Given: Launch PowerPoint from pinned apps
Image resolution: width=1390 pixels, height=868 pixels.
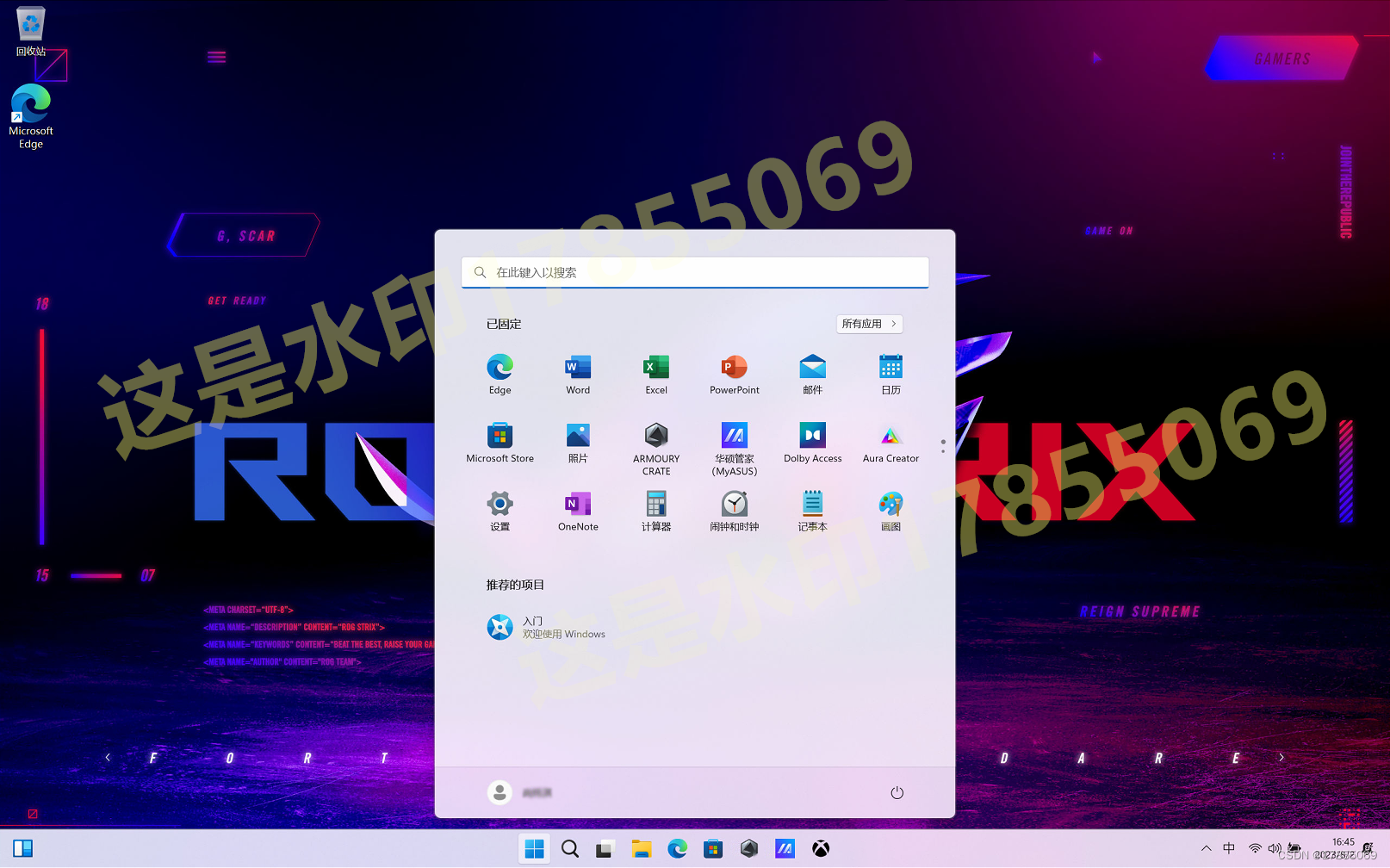Looking at the screenshot, I should pos(735,374).
